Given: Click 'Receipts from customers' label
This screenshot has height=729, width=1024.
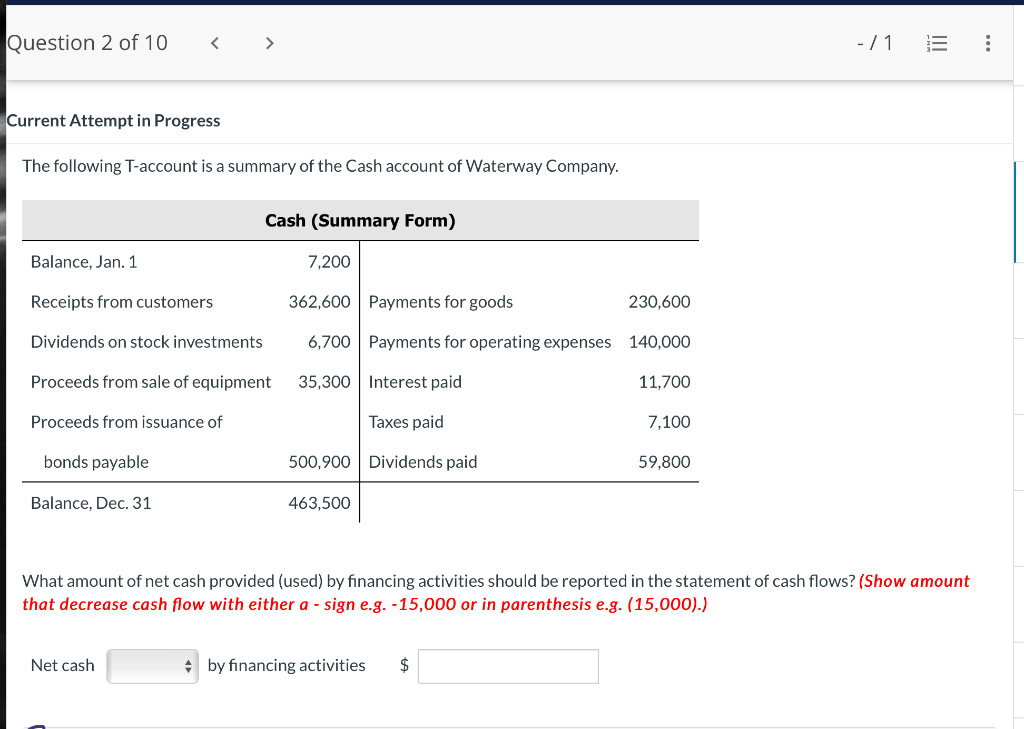Looking at the screenshot, I should 121,302.
